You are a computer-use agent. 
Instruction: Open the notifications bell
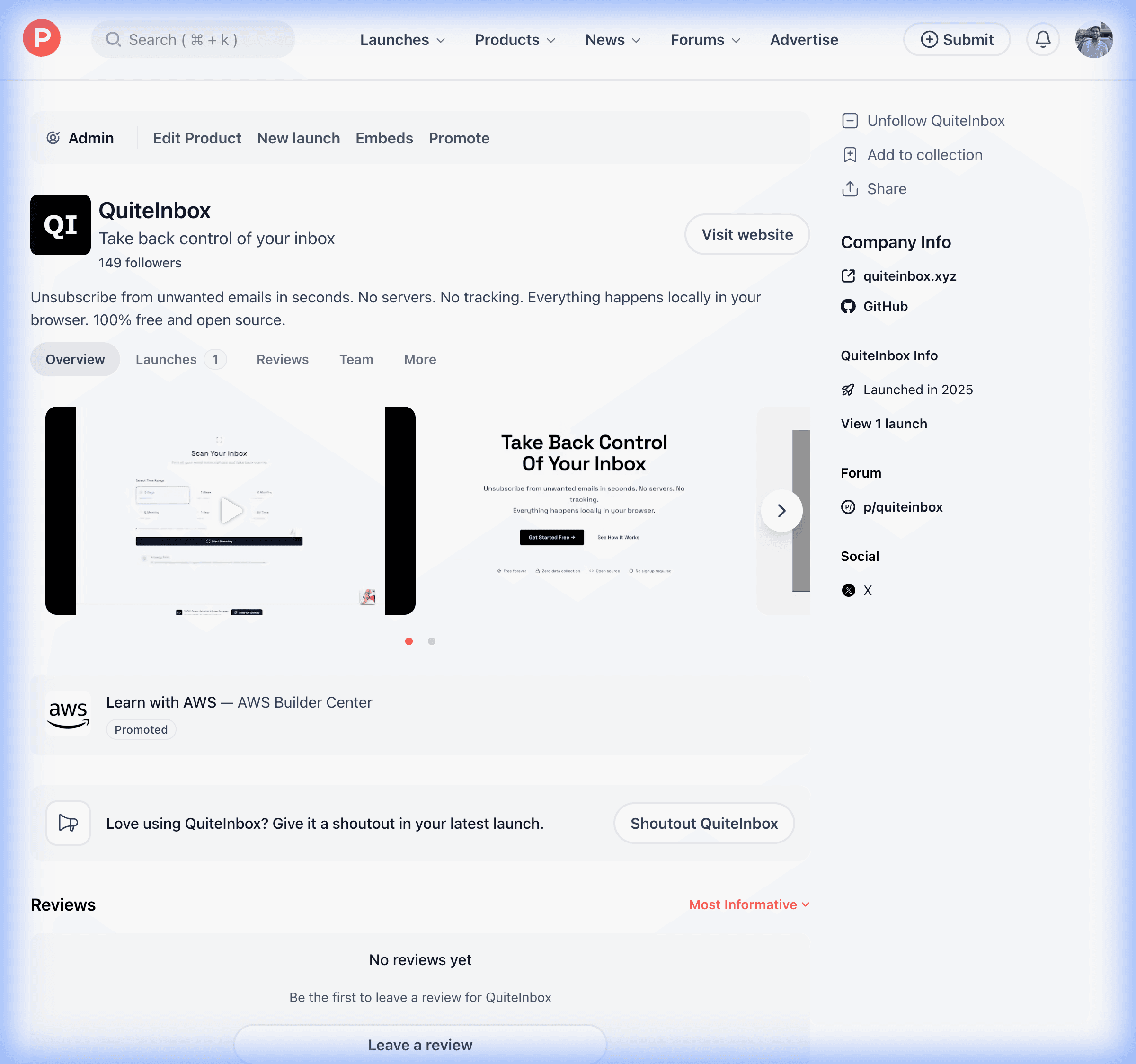1043,39
